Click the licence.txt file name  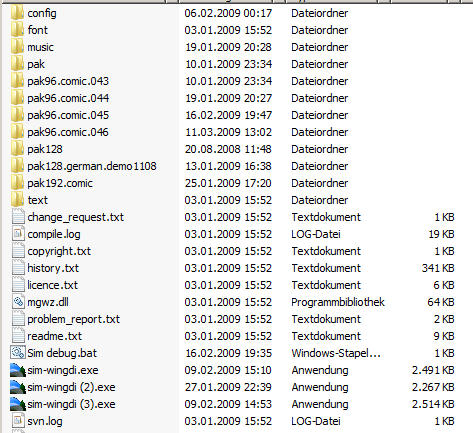click(x=53, y=285)
